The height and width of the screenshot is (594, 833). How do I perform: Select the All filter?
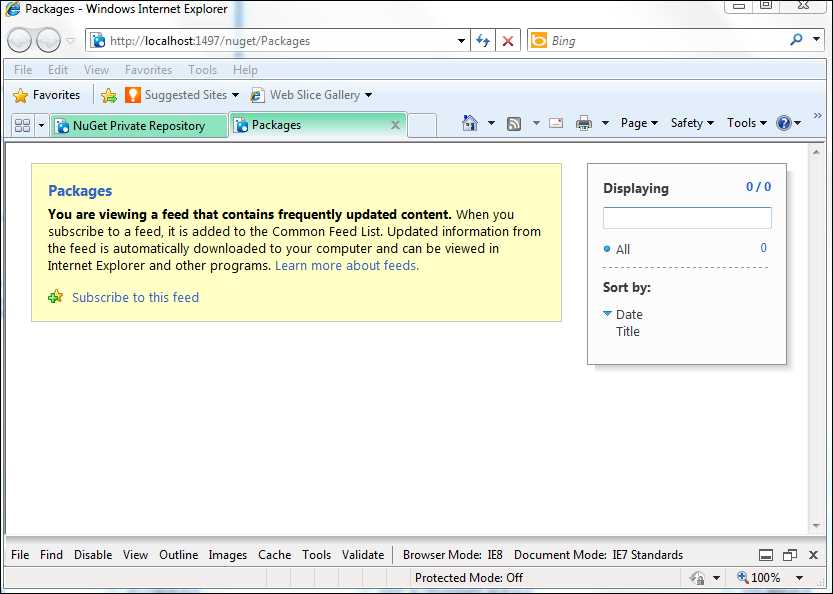(623, 249)
